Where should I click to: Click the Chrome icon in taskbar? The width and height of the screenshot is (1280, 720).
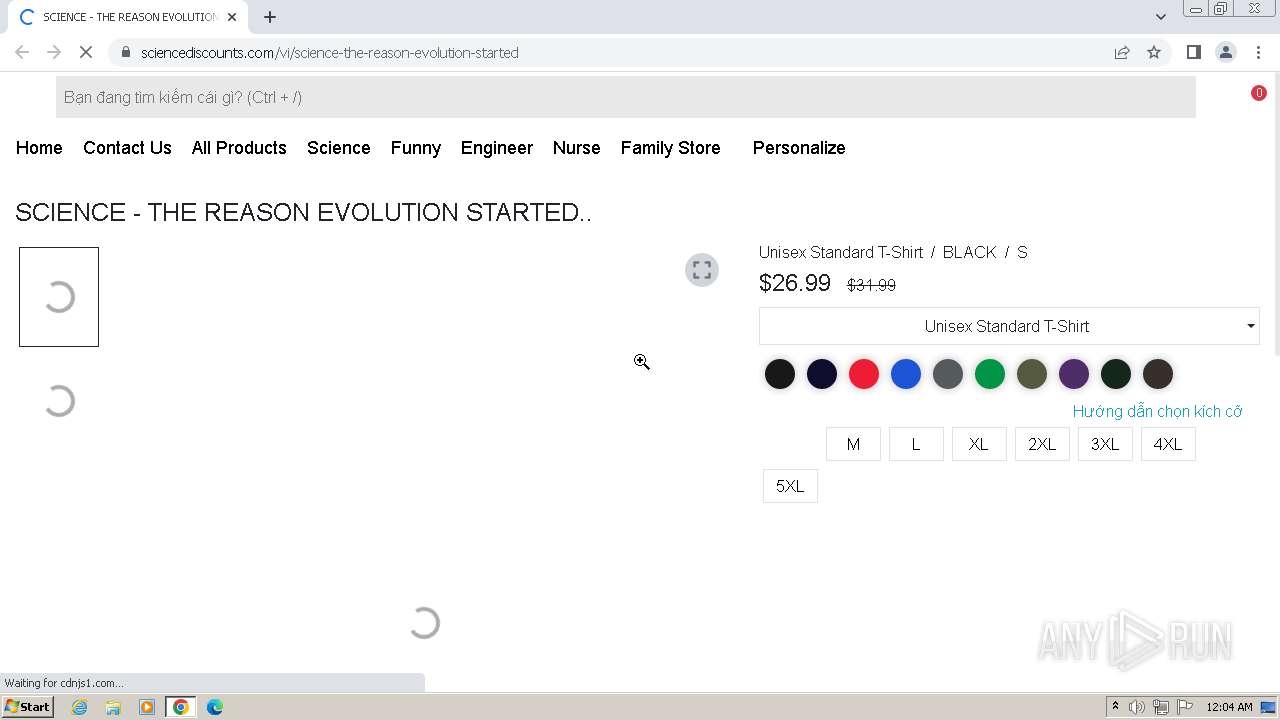point(181,707)
